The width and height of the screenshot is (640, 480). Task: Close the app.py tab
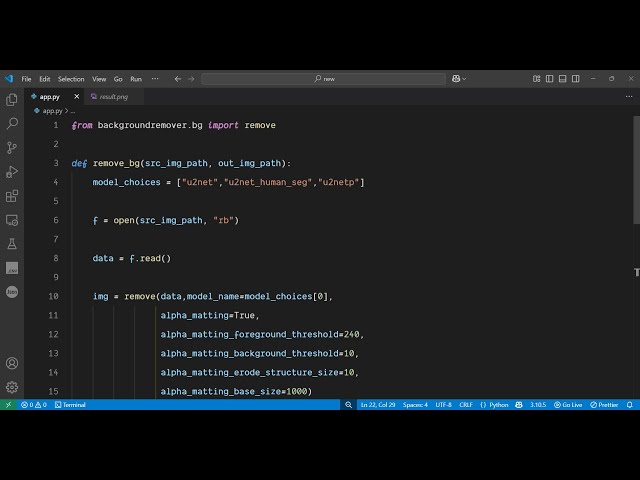(76, 97)
